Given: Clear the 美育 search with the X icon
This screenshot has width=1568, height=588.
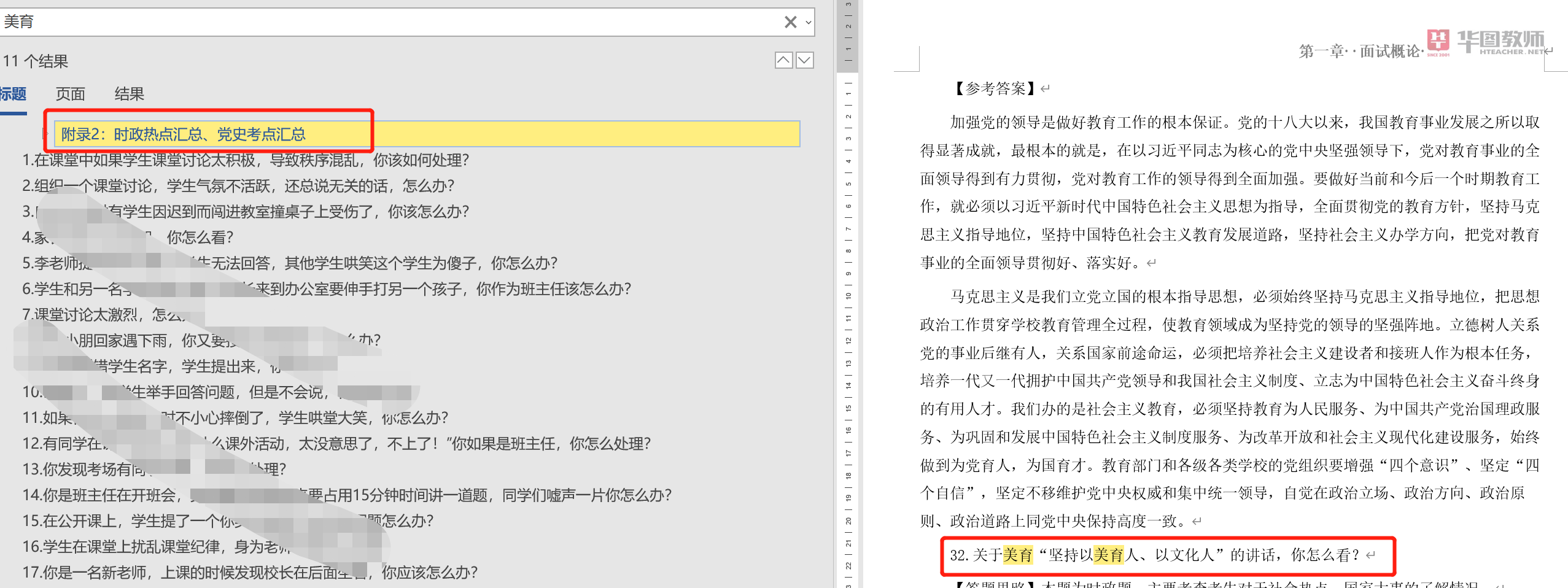Looking at the screenshot, I should click(x=790, y=23).
